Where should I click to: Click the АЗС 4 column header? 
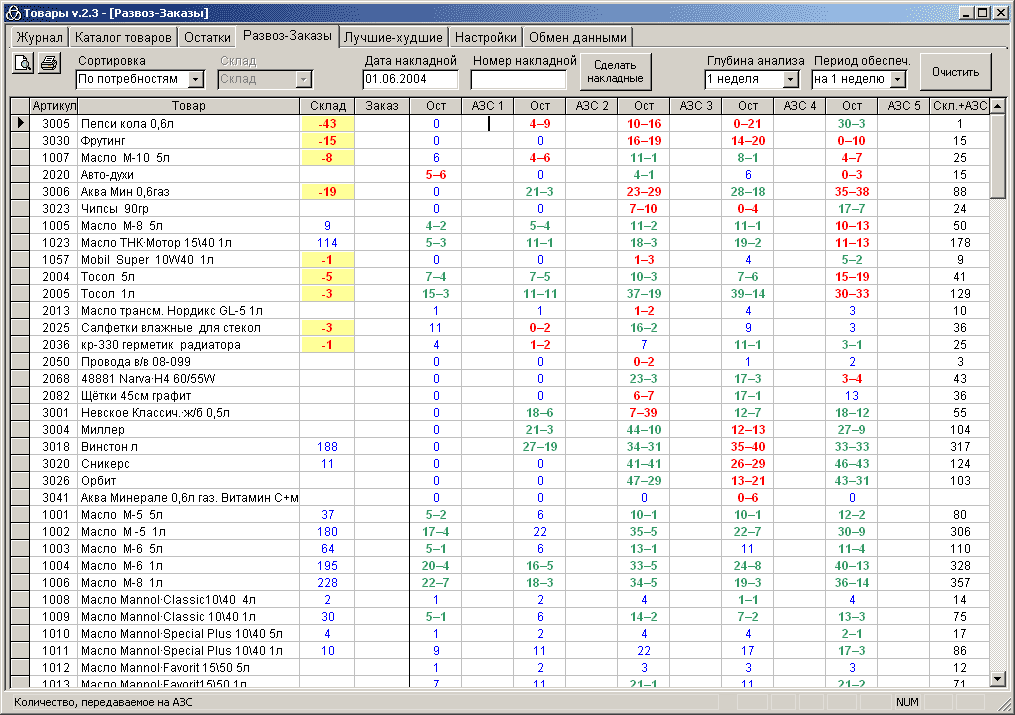coord(799,105)
